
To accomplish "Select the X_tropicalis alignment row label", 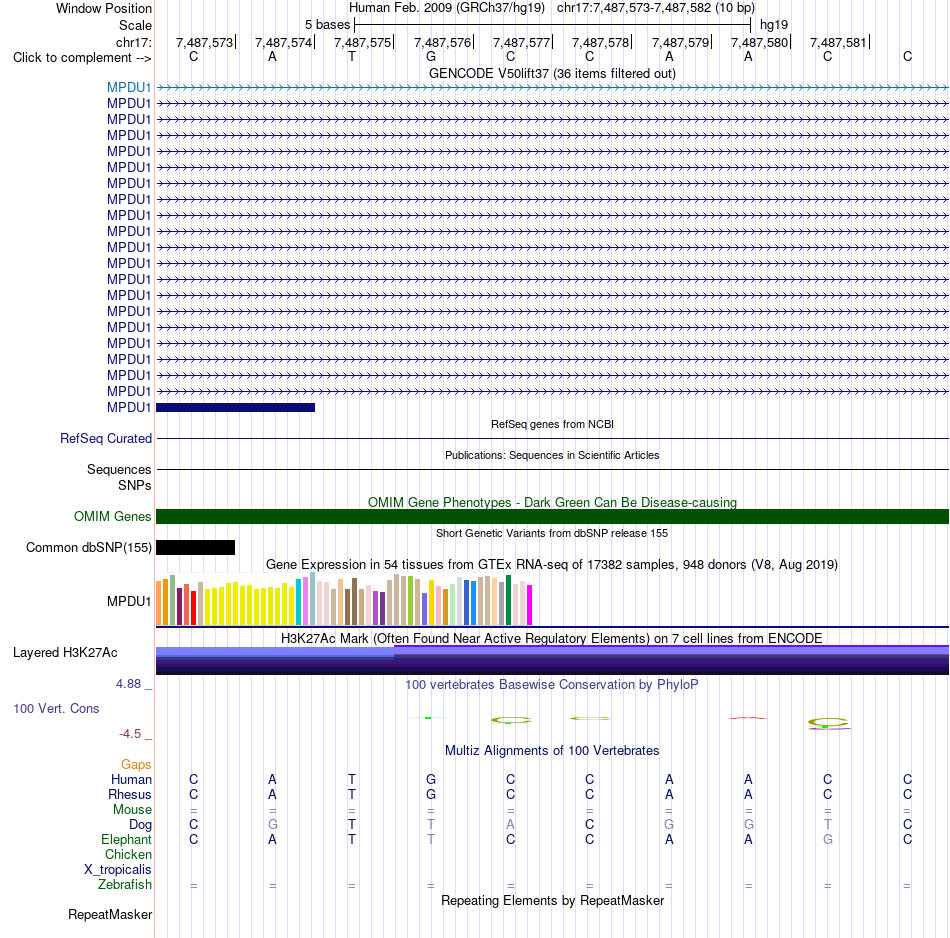I will point(118,870).
